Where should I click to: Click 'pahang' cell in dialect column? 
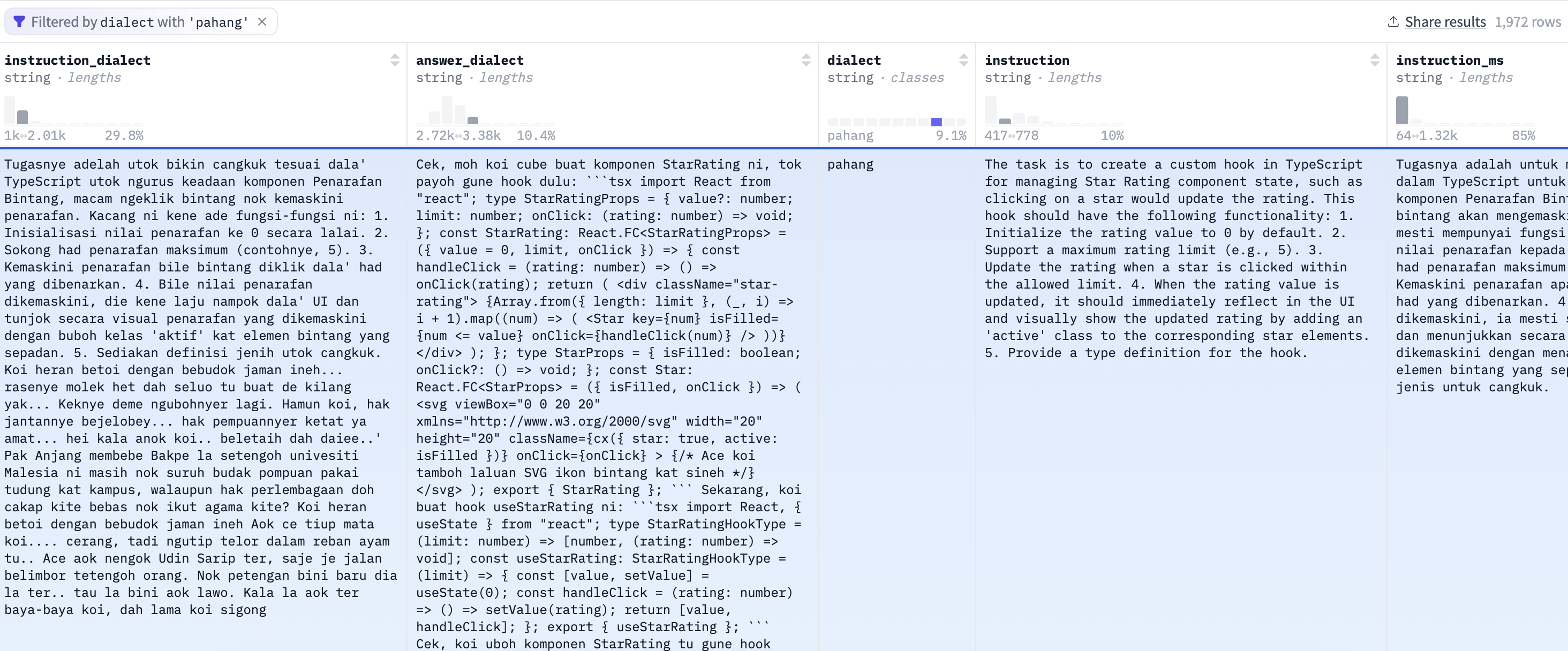850,164
